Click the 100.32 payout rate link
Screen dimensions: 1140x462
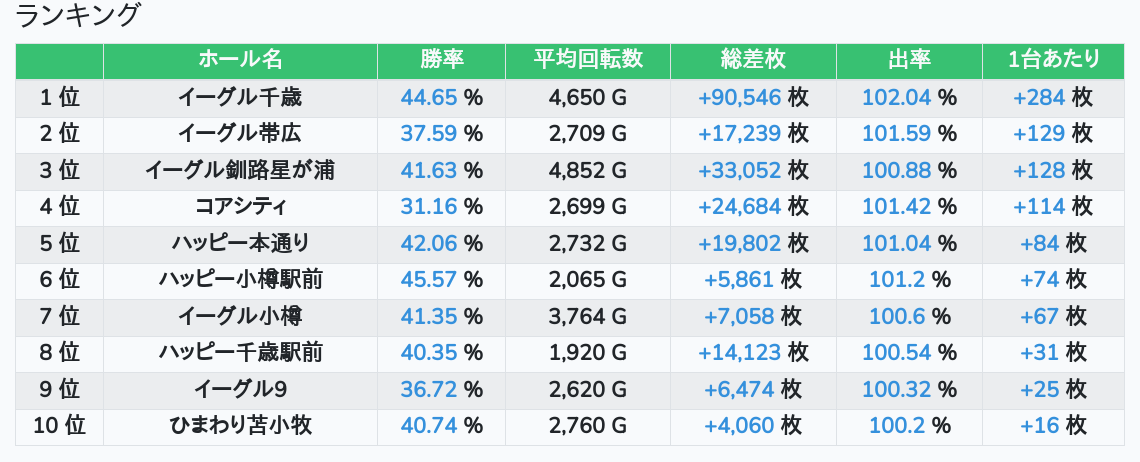[x=896, y=389]
